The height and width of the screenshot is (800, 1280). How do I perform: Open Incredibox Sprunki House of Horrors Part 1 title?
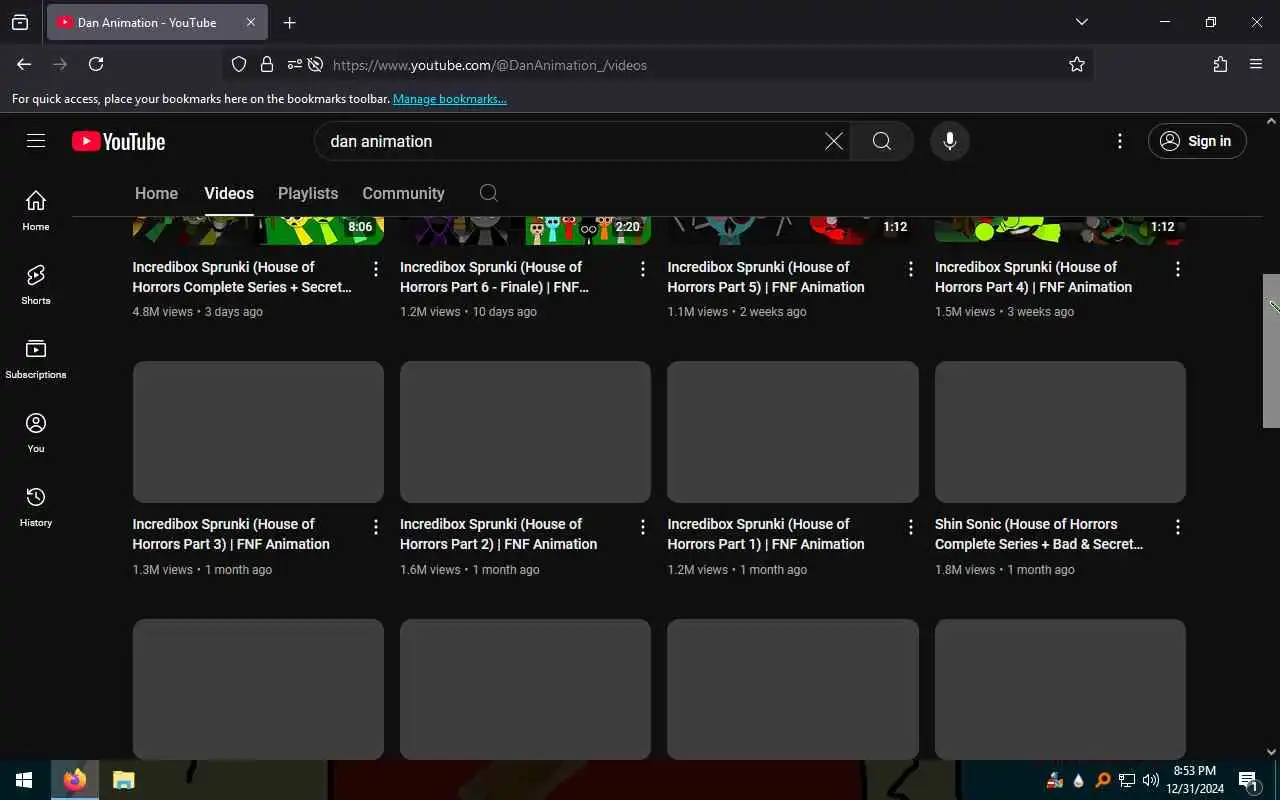pyautogui.click(x=766, y=534)
